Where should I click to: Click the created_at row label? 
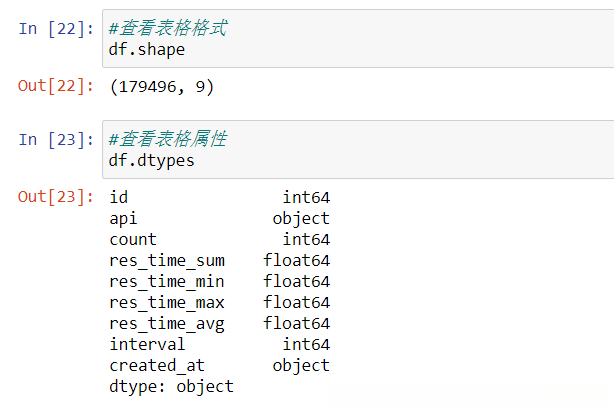tap(157, 365)
